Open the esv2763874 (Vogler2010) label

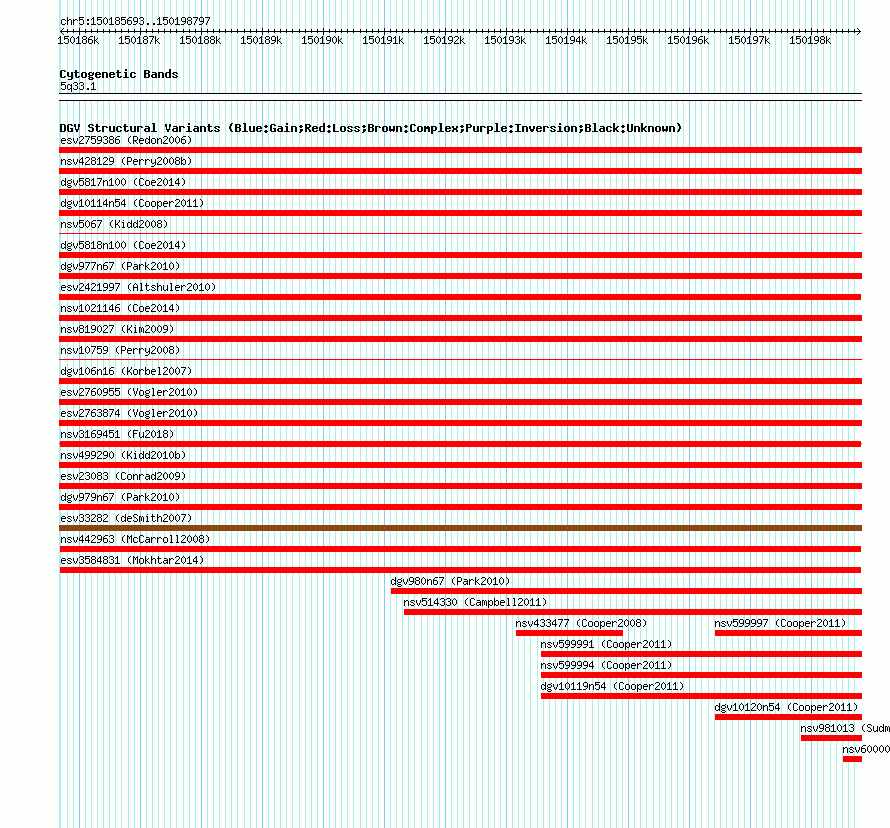129,413
